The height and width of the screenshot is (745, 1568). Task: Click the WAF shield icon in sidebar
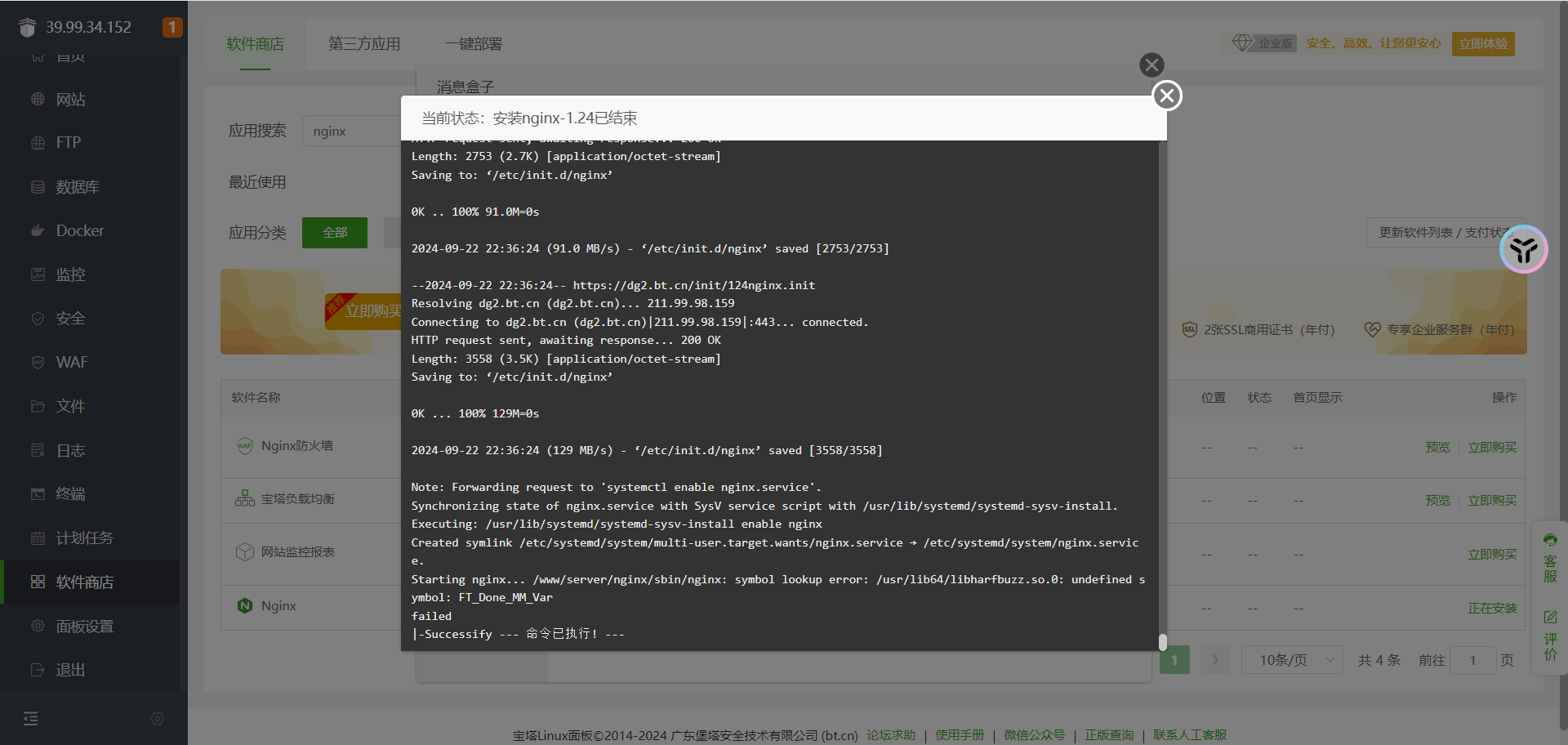(38, 362)
